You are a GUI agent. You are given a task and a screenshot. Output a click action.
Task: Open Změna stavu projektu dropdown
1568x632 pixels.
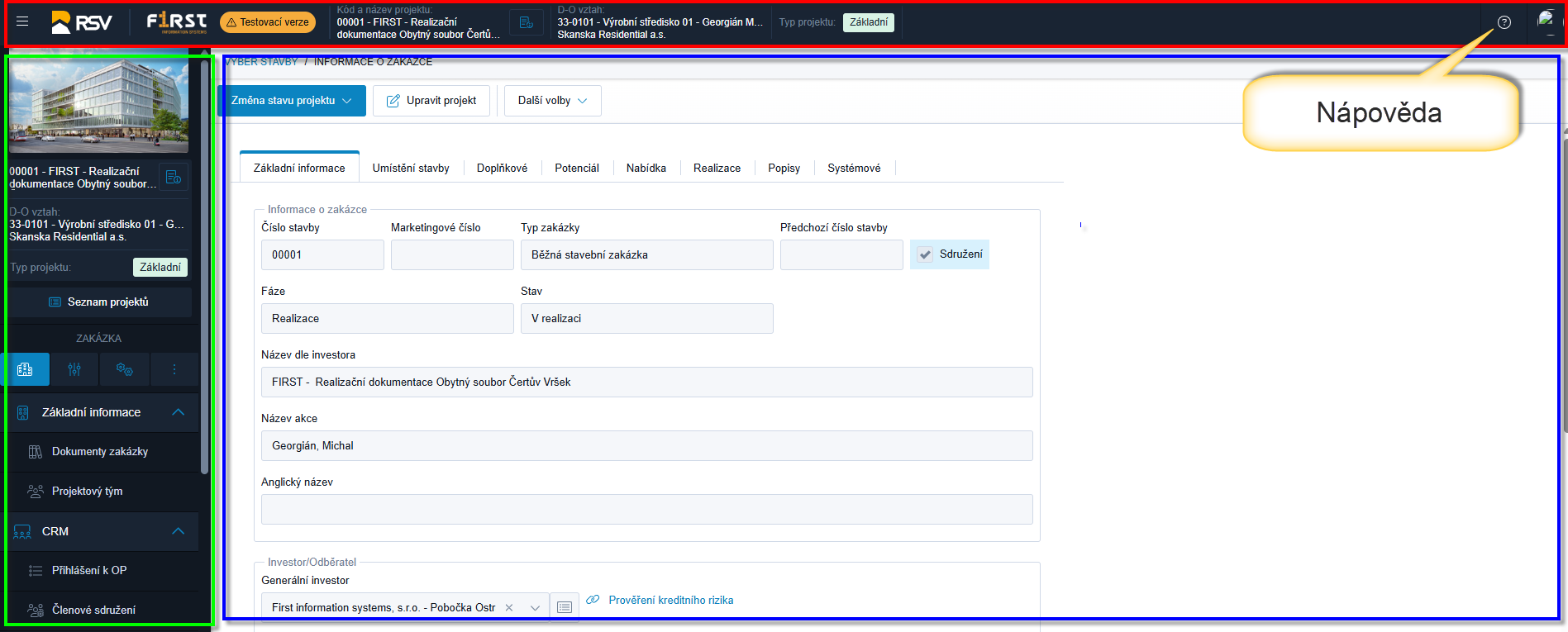(x=291, y=101)
